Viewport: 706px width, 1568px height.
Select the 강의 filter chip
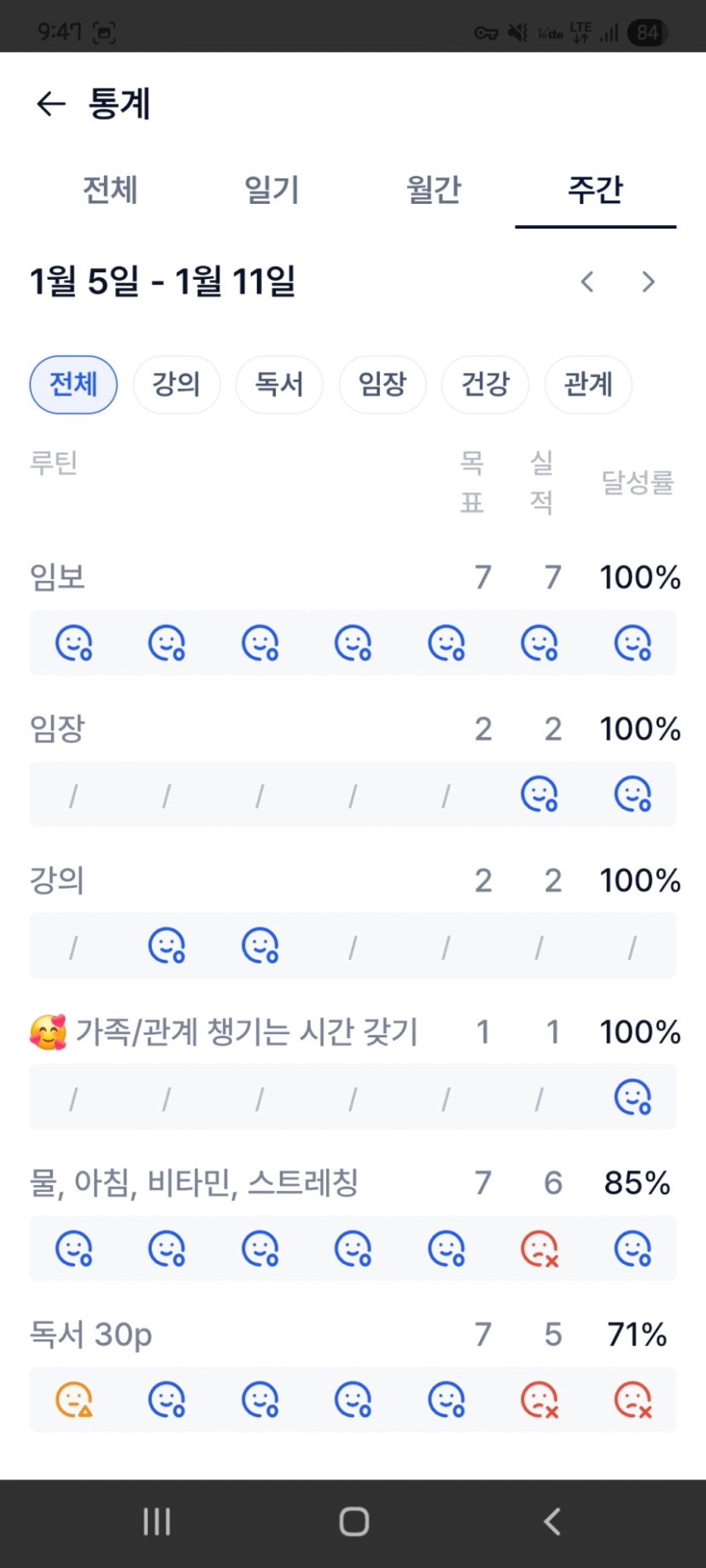pyautogui.click(x=177, y=385)
